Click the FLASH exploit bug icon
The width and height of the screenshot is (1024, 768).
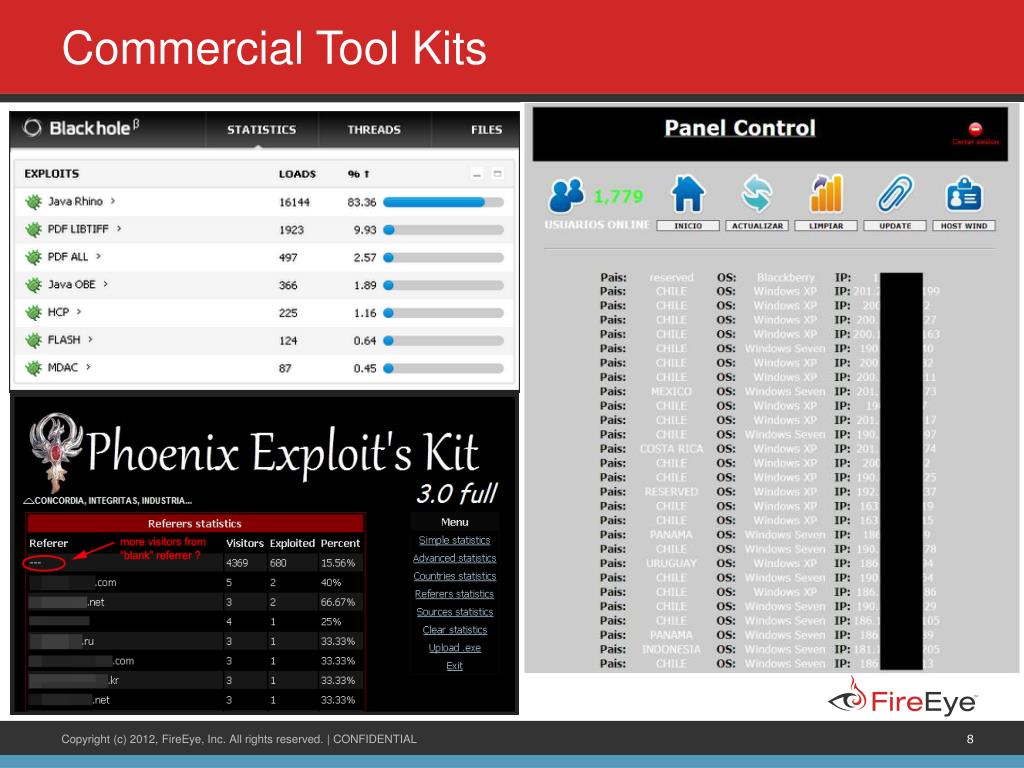tap(33, 340)
